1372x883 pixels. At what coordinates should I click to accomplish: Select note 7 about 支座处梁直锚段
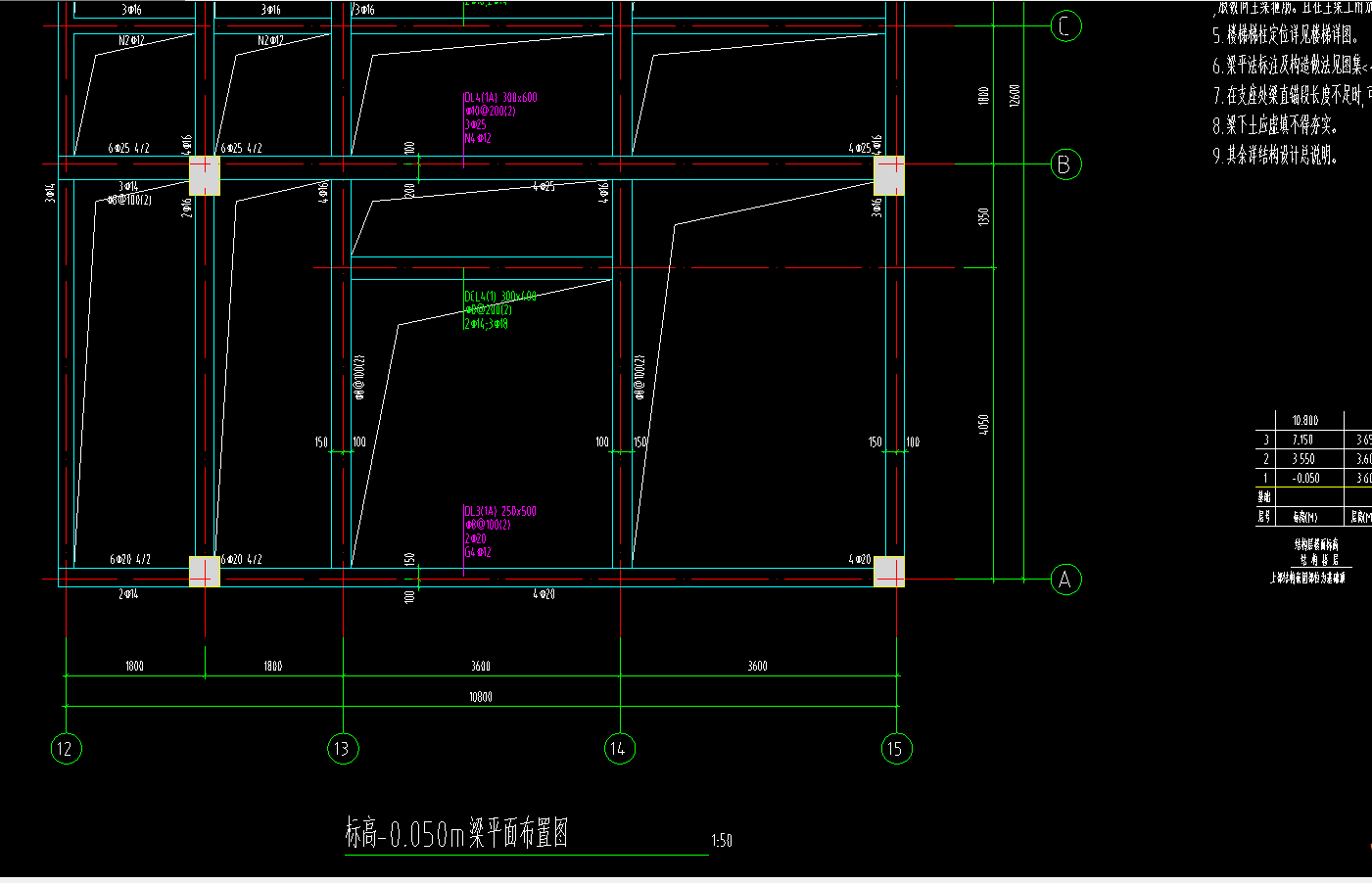pos(1292,96)
